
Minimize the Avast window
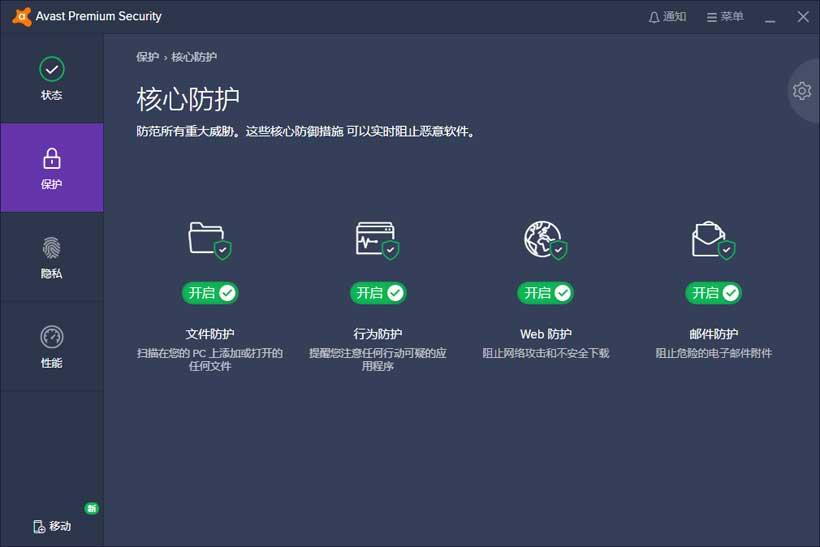coord(770,17)
